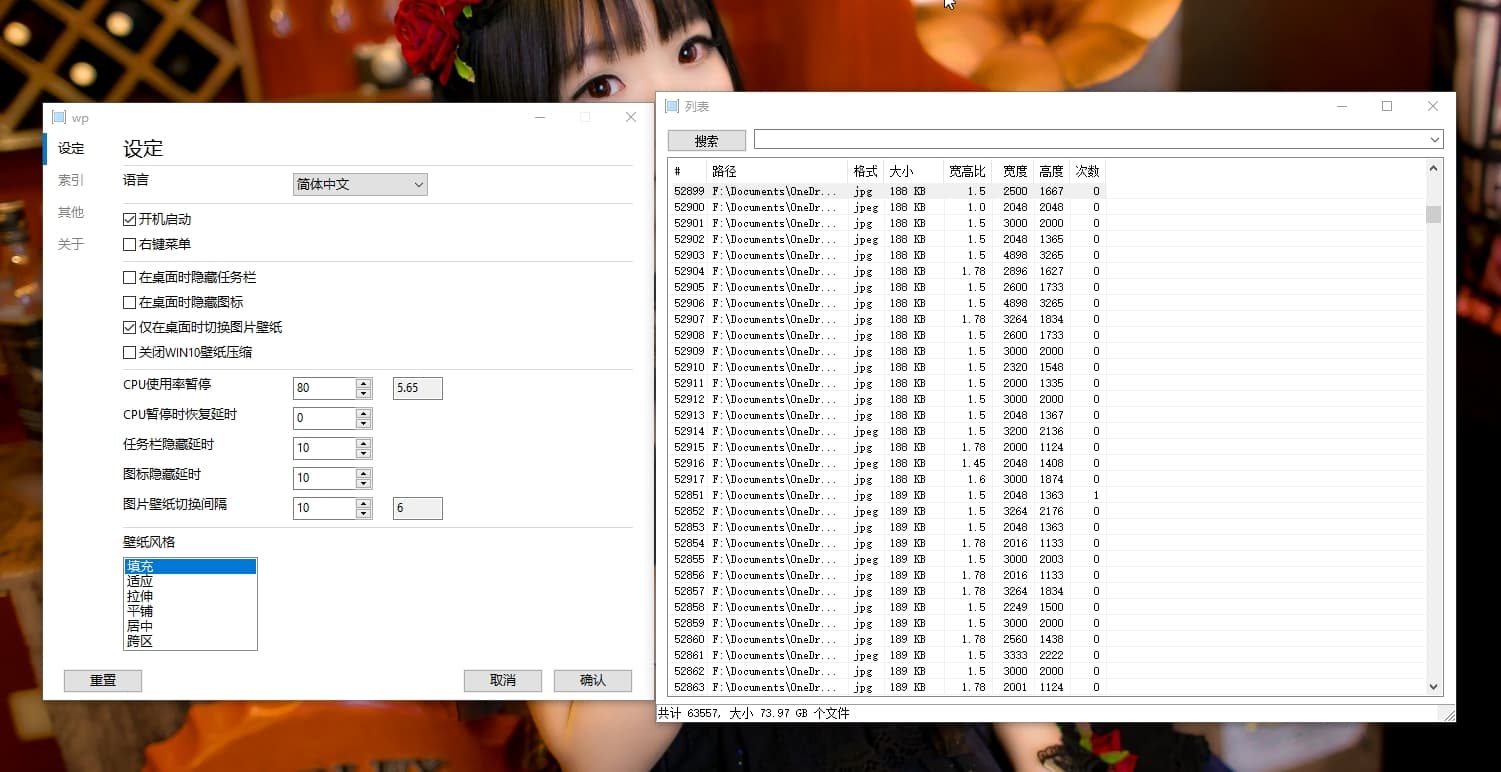Open the 关于 sidebar tab
The height and width of the screenshot is (772, 1501).
click(x=71, y=245)
